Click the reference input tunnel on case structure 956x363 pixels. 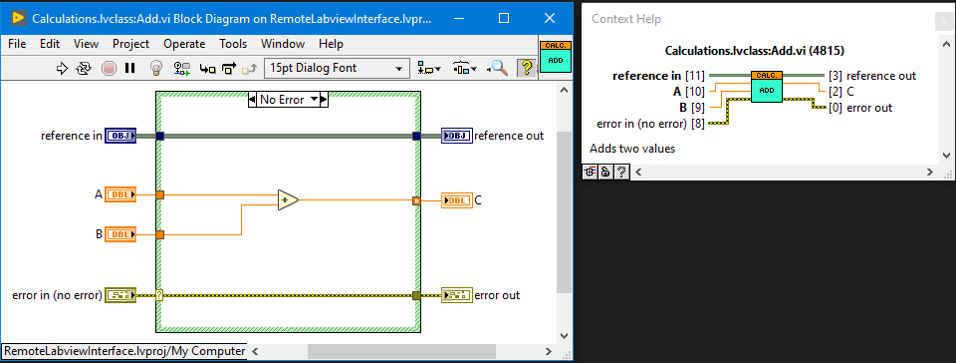(160, 136)
